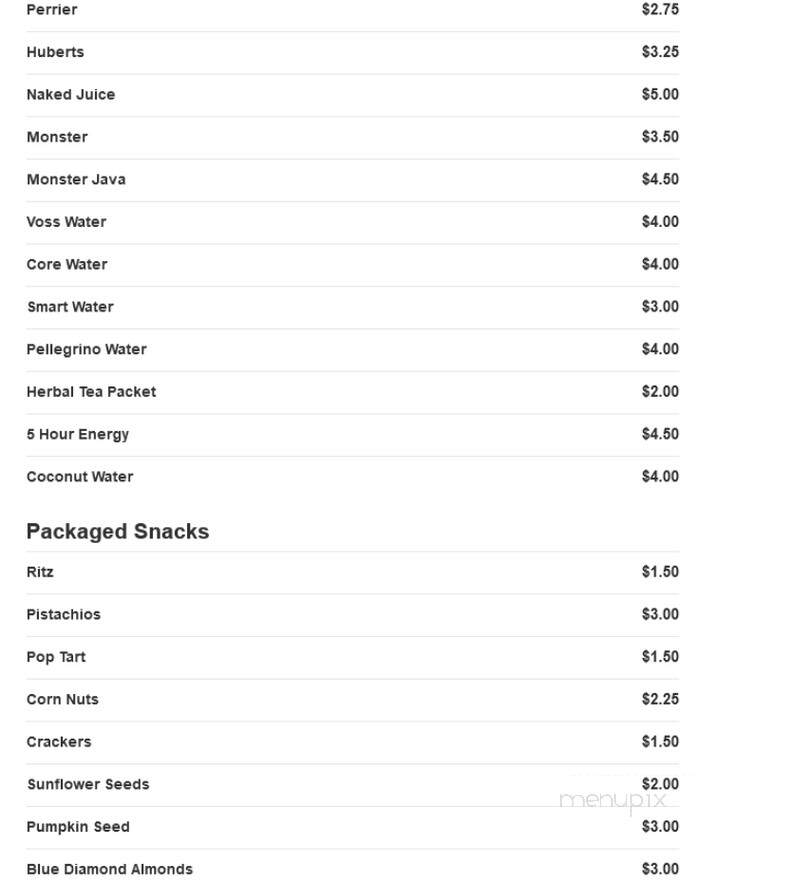792x883 pixels.
Task: Click the Voss Water row
Action: pos(353,222)
